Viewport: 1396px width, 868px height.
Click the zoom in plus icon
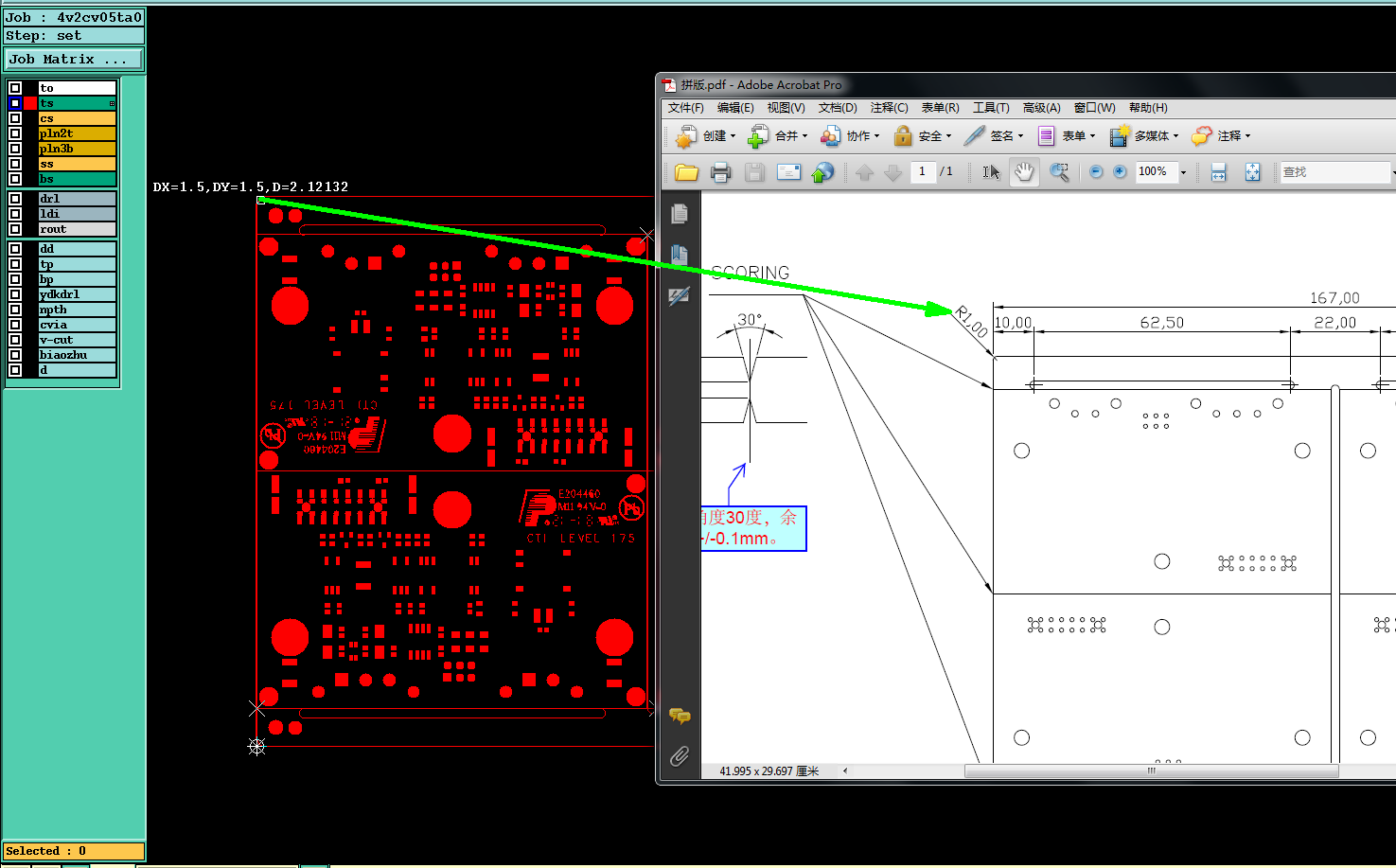tap(1120, 172)
